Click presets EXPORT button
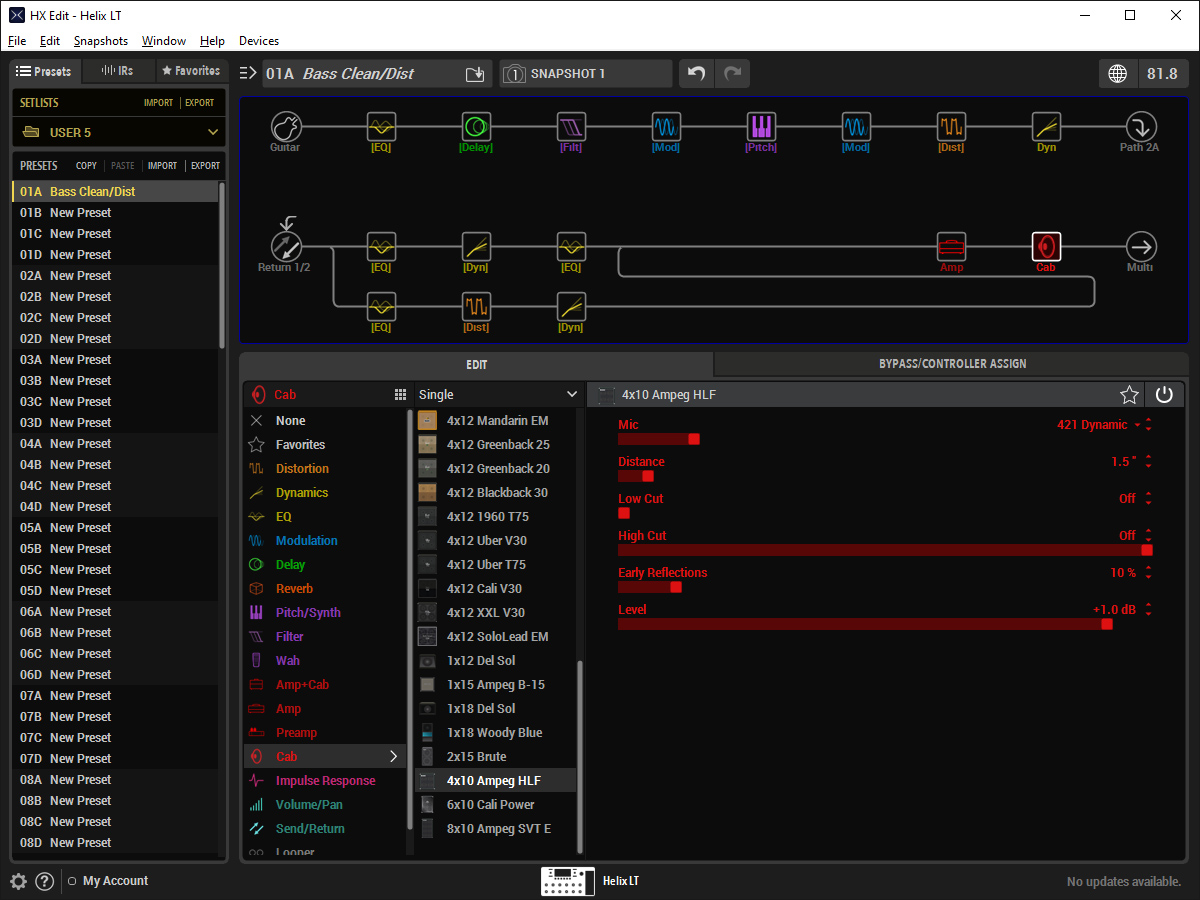 pos(206,166)
